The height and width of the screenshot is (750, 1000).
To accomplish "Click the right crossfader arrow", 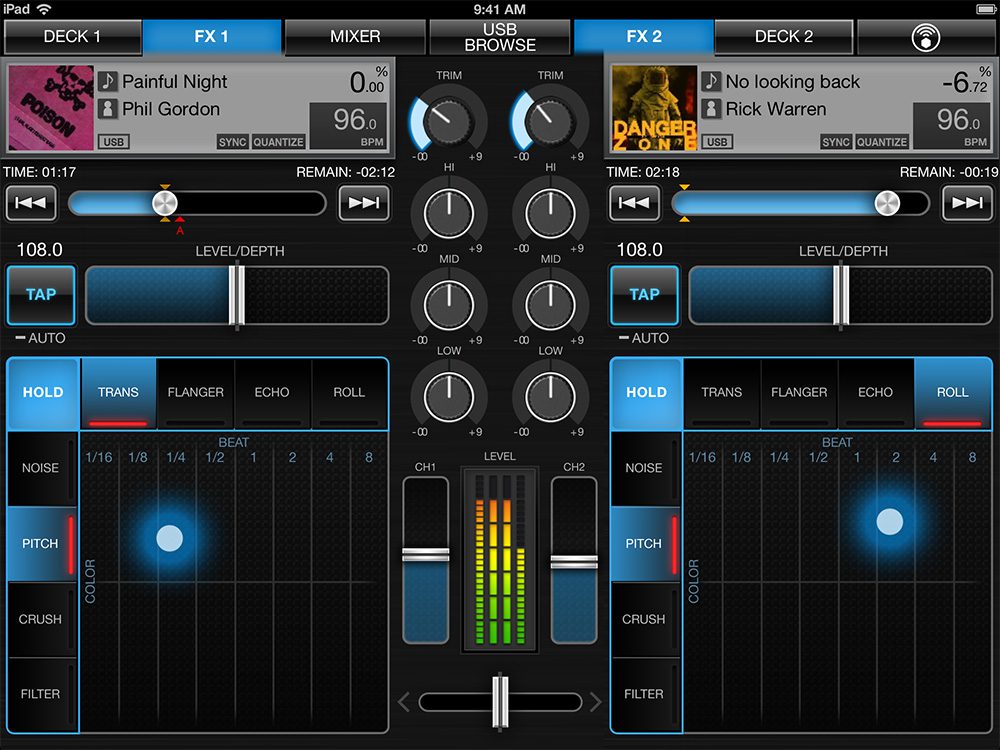I will click(x=596, y=702).
